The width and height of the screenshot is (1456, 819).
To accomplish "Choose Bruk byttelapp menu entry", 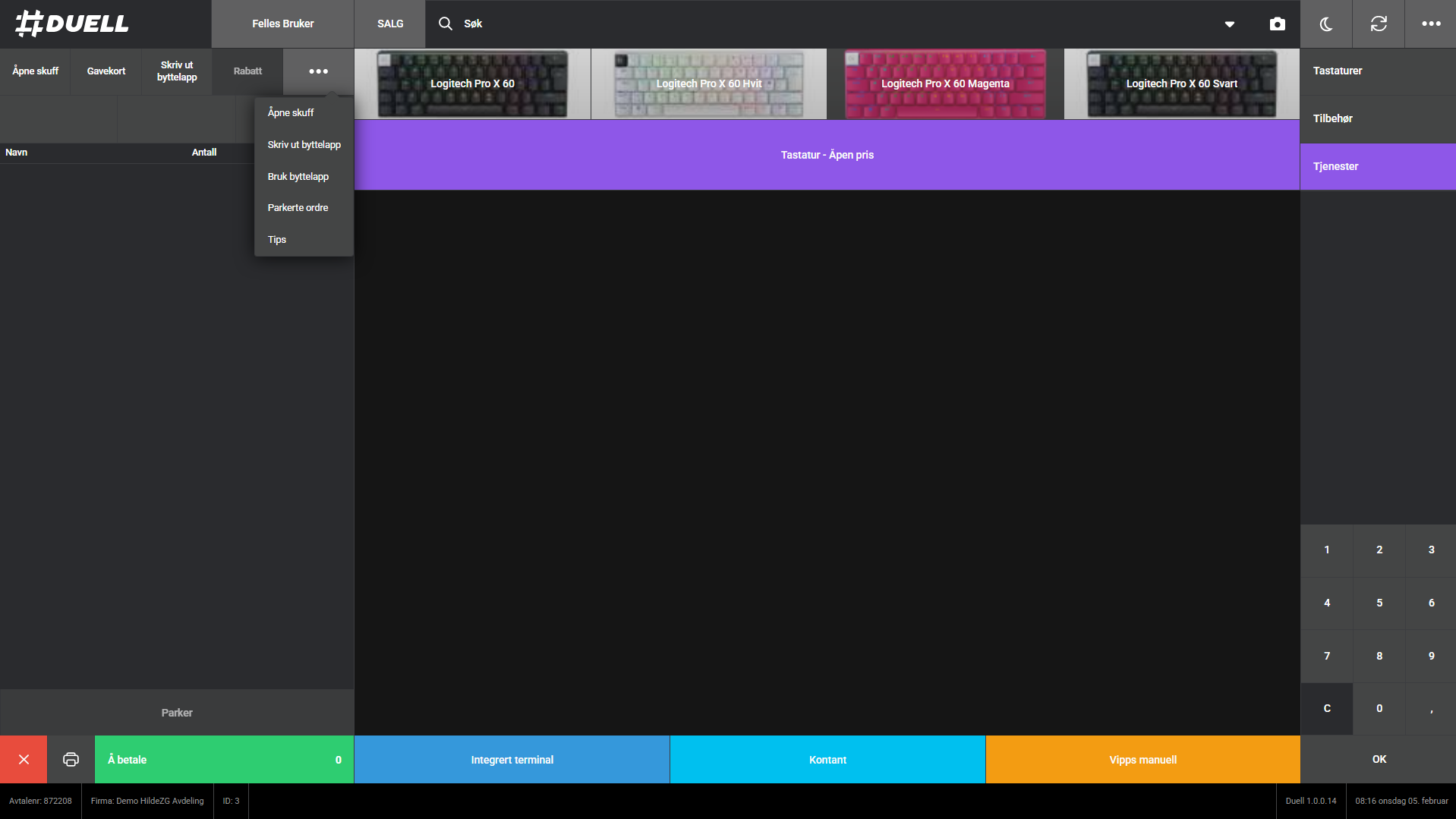I will tap(304, 176).
